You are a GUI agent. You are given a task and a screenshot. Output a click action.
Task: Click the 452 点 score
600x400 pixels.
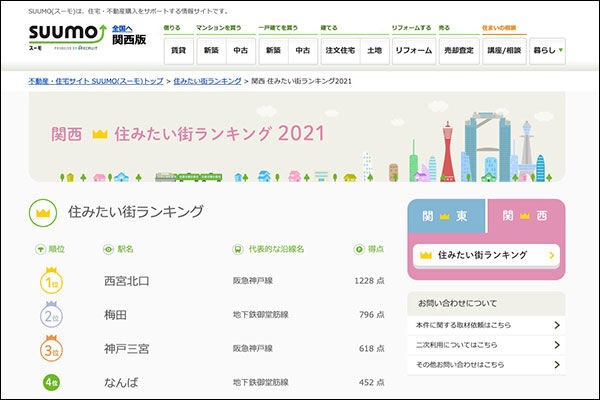[372, 382]
